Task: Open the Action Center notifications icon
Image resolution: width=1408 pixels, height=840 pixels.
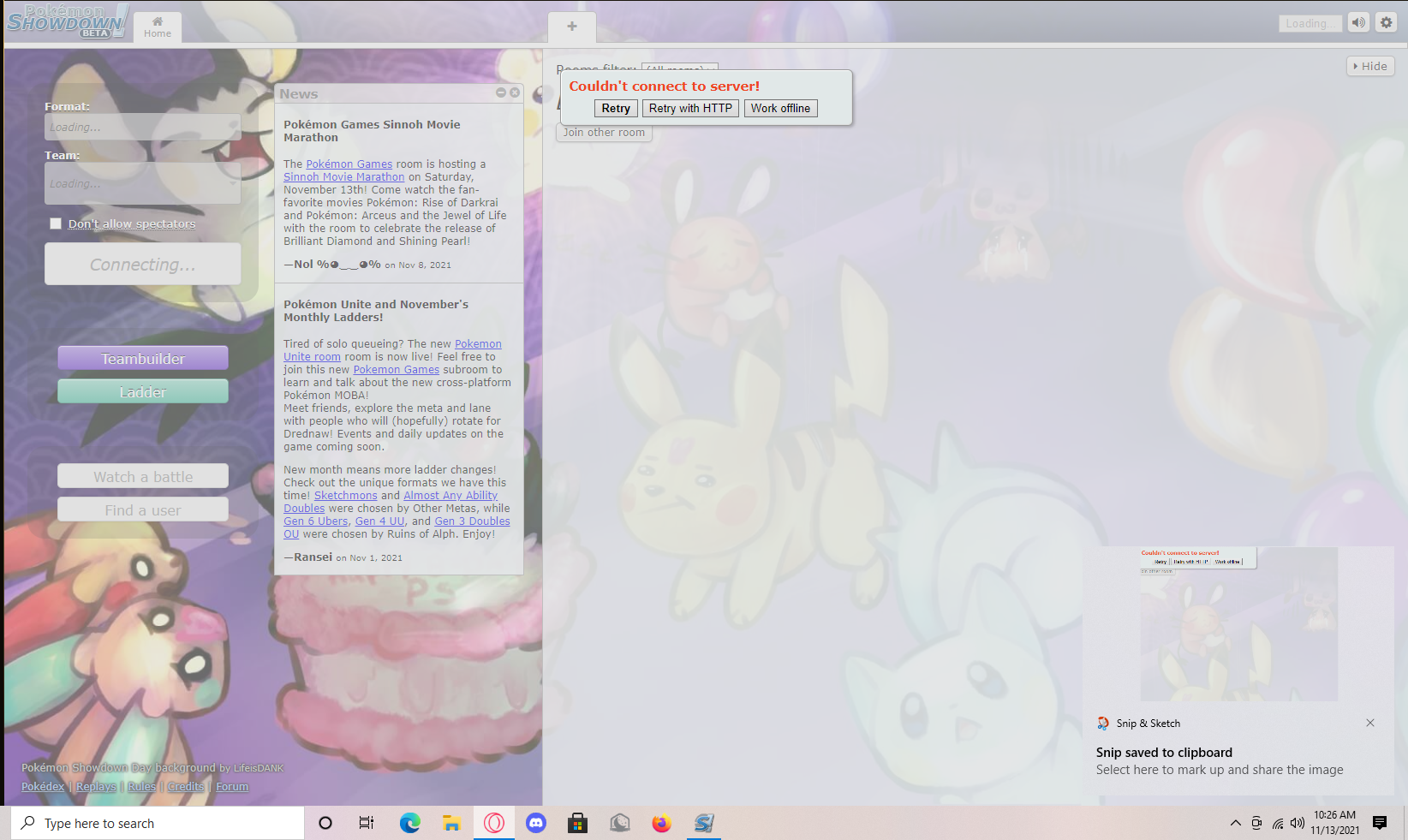Action: point(1380,823)
